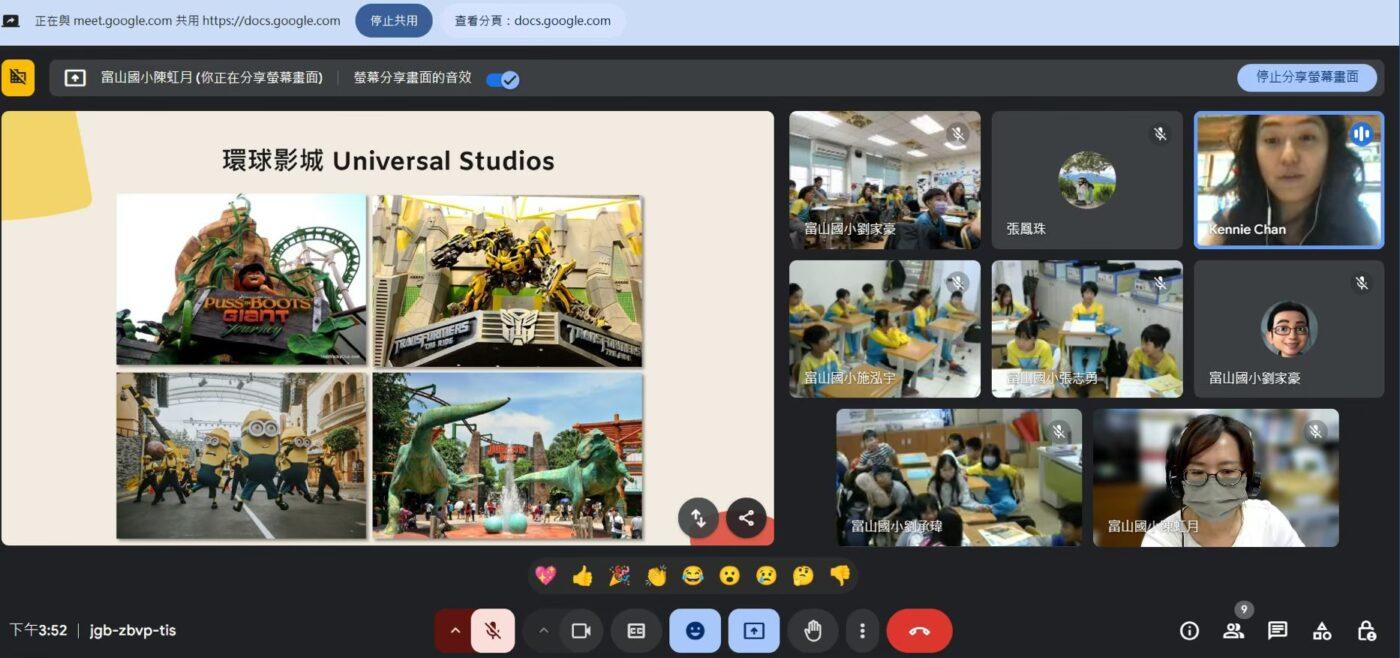1400x658 pixels.
Task: Open more options menu
Action: (862, 631)
